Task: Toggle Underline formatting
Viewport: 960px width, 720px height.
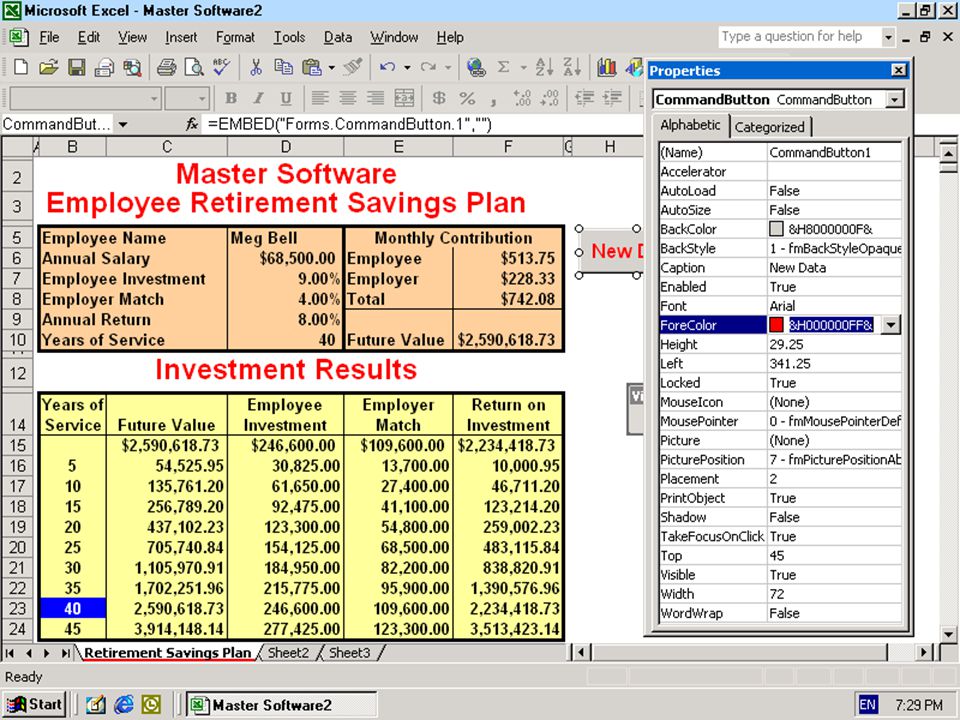Action: (286, 98)
